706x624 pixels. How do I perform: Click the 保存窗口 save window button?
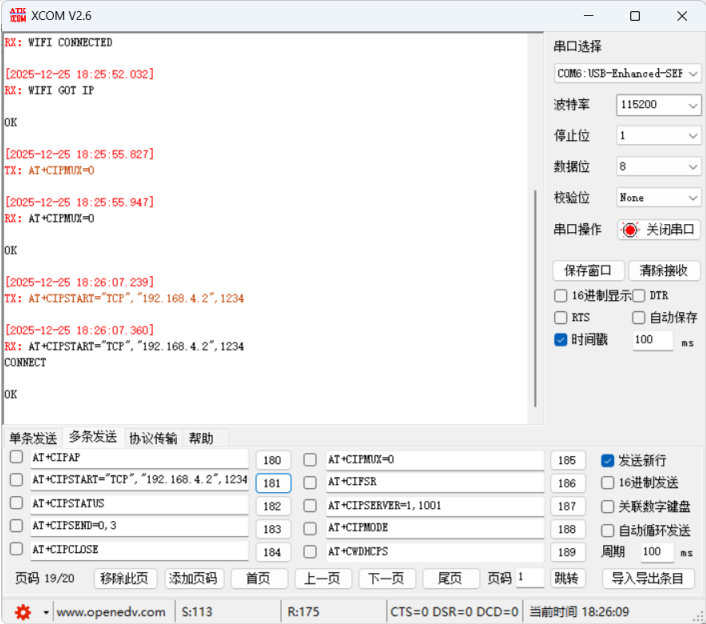(x=588, y=271)
